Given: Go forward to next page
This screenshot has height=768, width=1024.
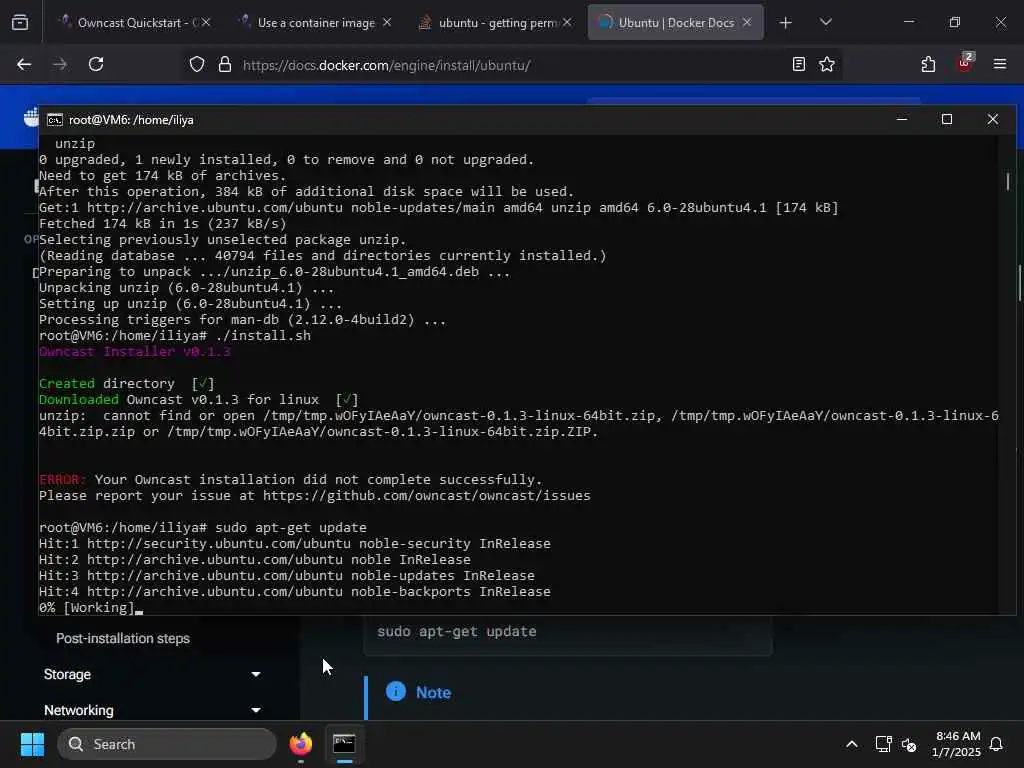Looking at the screenshot, I should 60,64.
